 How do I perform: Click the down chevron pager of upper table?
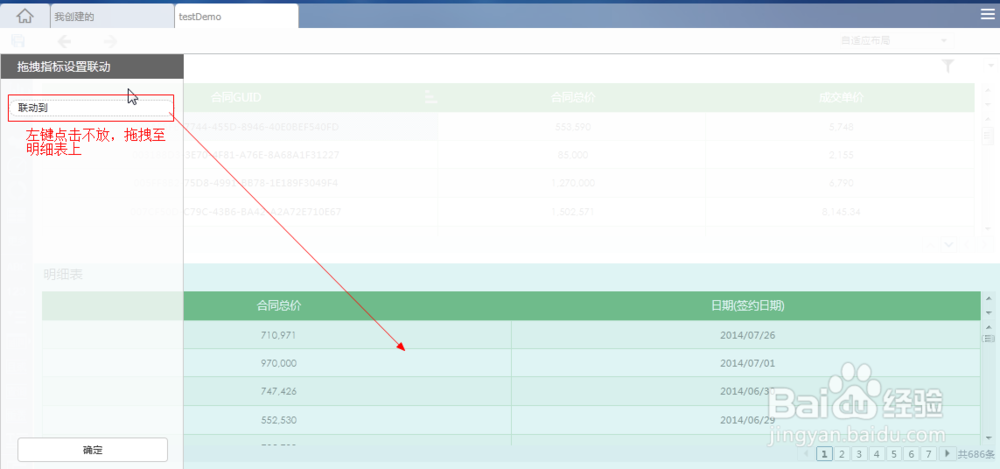coord(948,244)
